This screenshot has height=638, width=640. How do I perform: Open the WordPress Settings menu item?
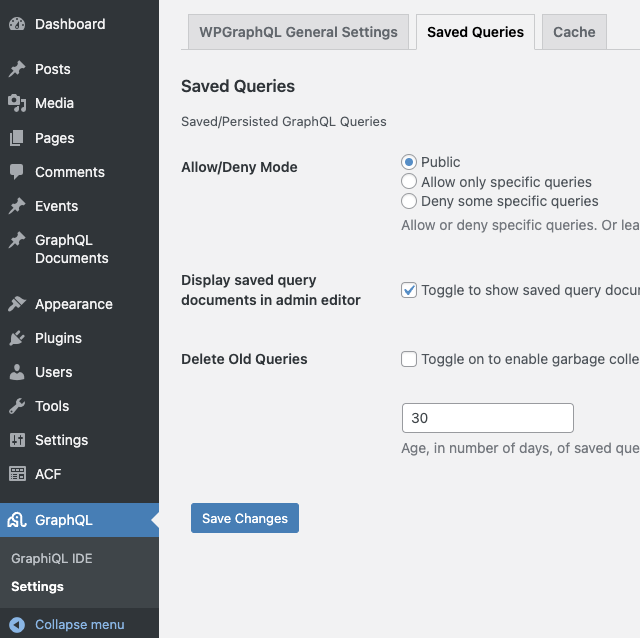pyautogui.click(x=80, y=440)
